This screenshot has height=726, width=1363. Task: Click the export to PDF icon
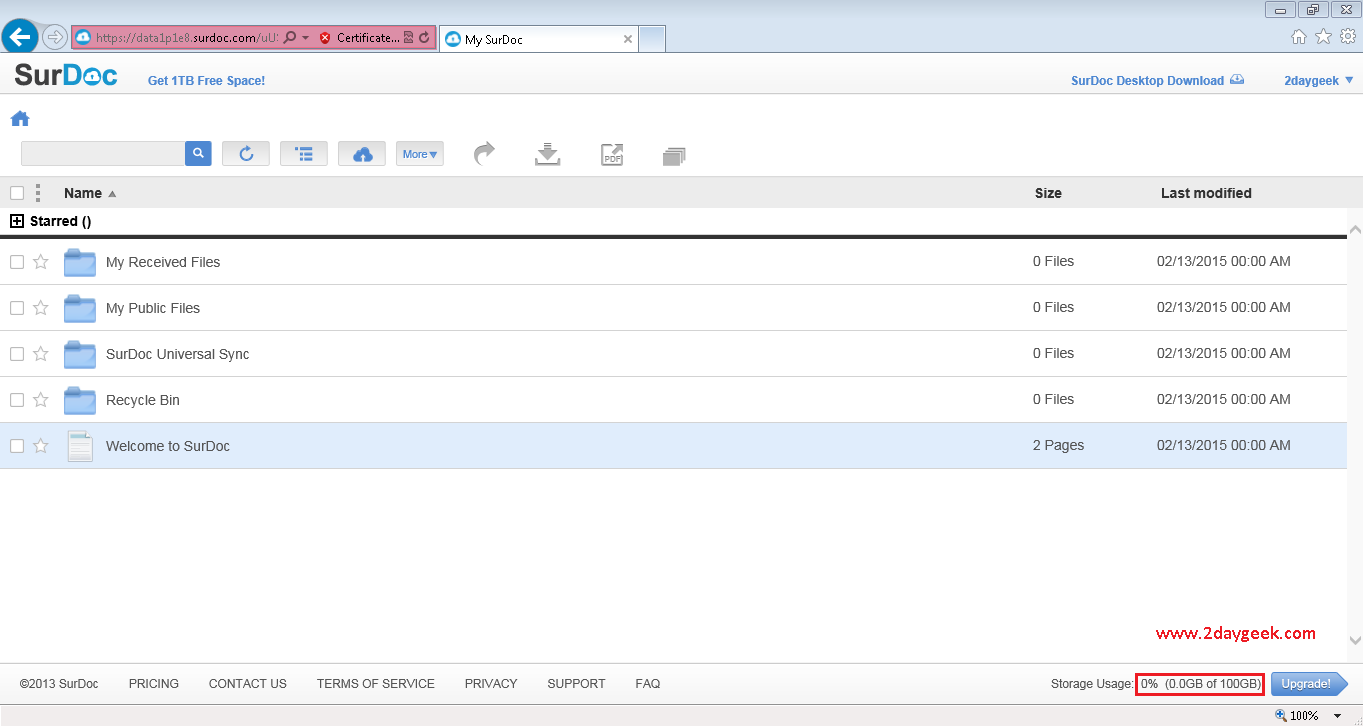[612, 154]
